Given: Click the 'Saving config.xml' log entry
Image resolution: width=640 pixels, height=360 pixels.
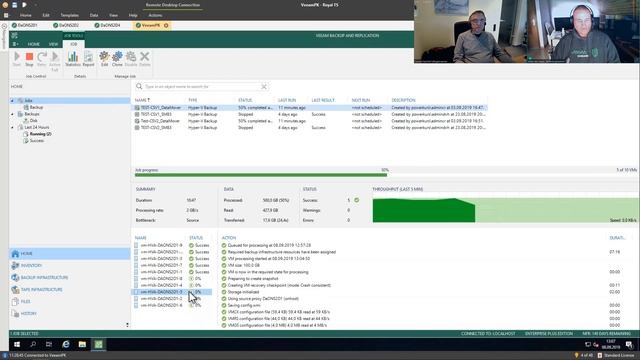Looking at the screenshot, I should pos(244,305).
